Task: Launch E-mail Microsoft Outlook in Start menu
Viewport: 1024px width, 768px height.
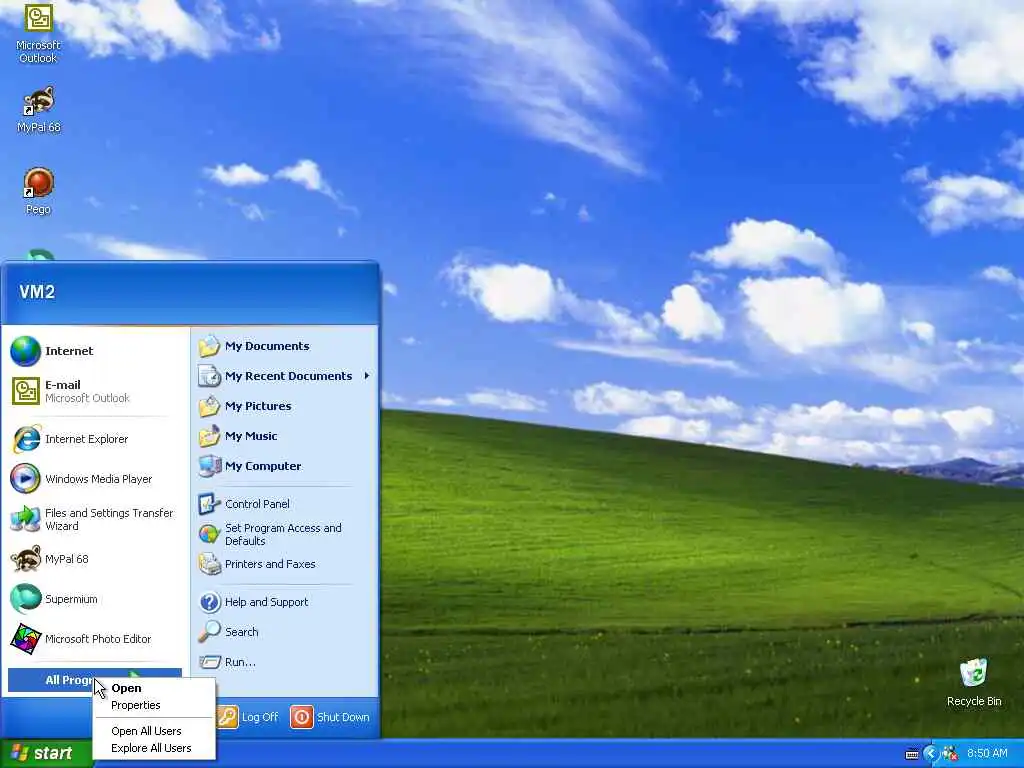Action: (x=95, y=391)
